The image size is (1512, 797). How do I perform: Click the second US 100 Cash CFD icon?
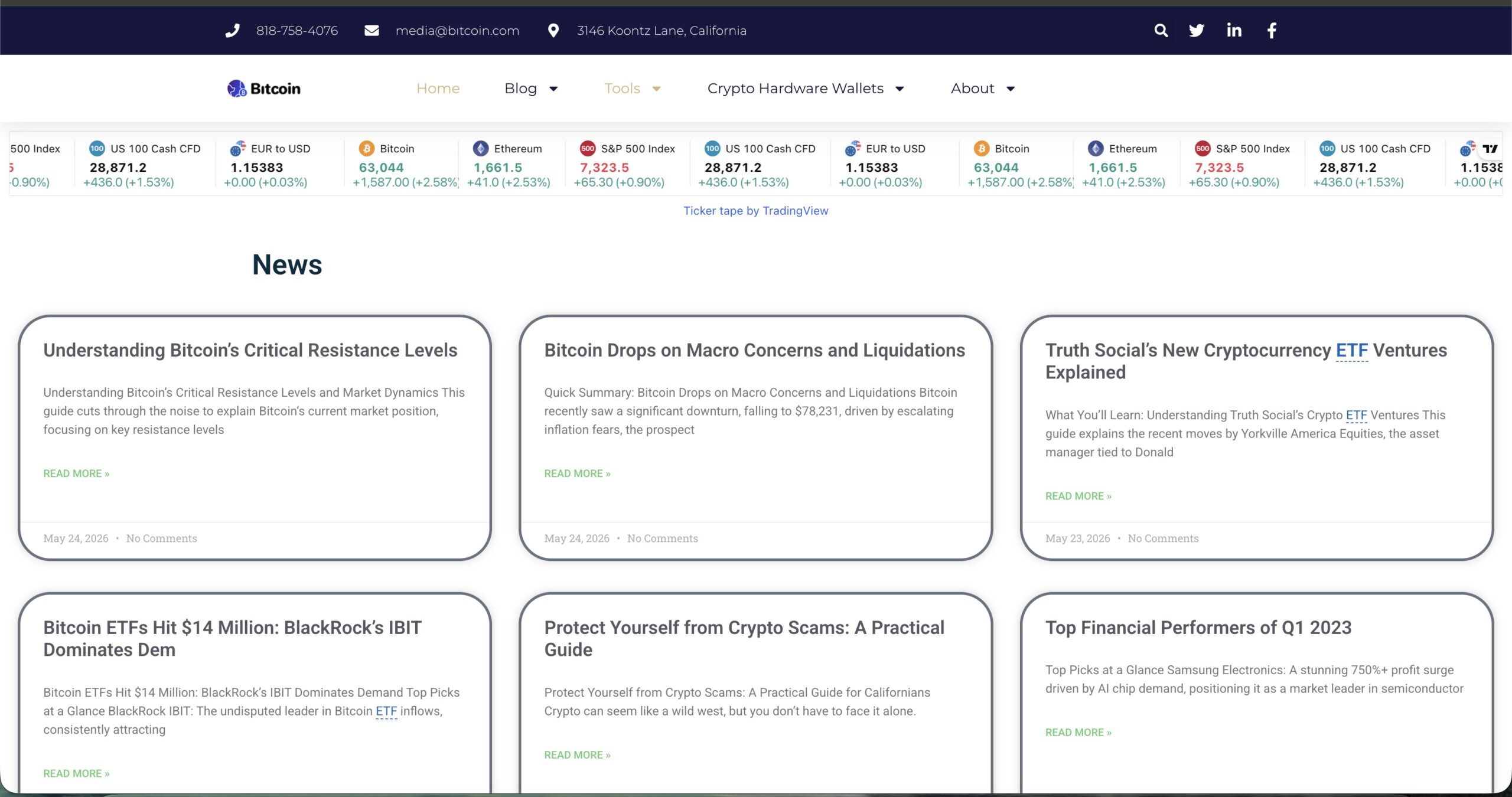point(712,149)
